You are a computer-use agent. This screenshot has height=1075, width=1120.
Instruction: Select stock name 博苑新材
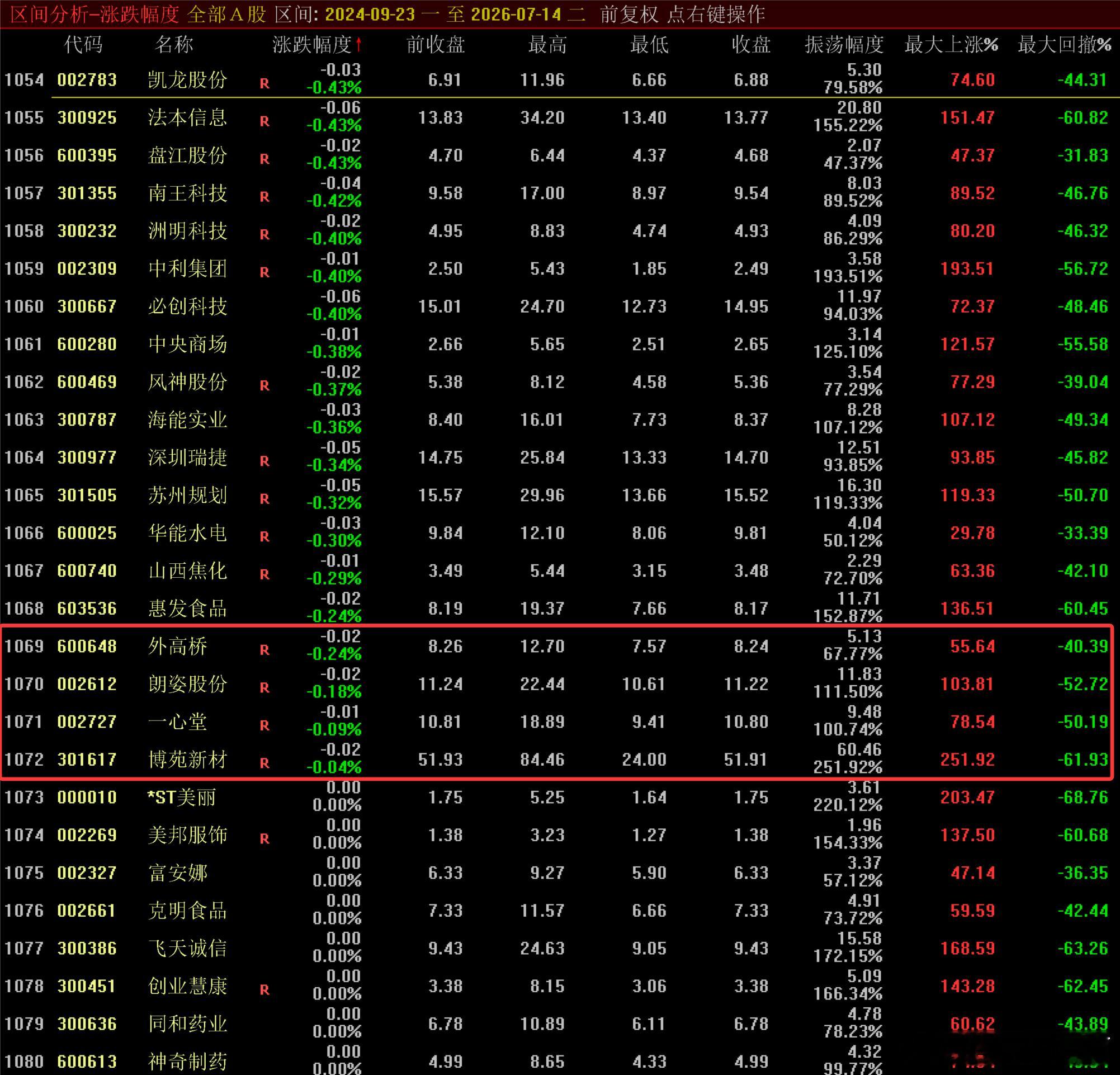[x=187, y=759]
